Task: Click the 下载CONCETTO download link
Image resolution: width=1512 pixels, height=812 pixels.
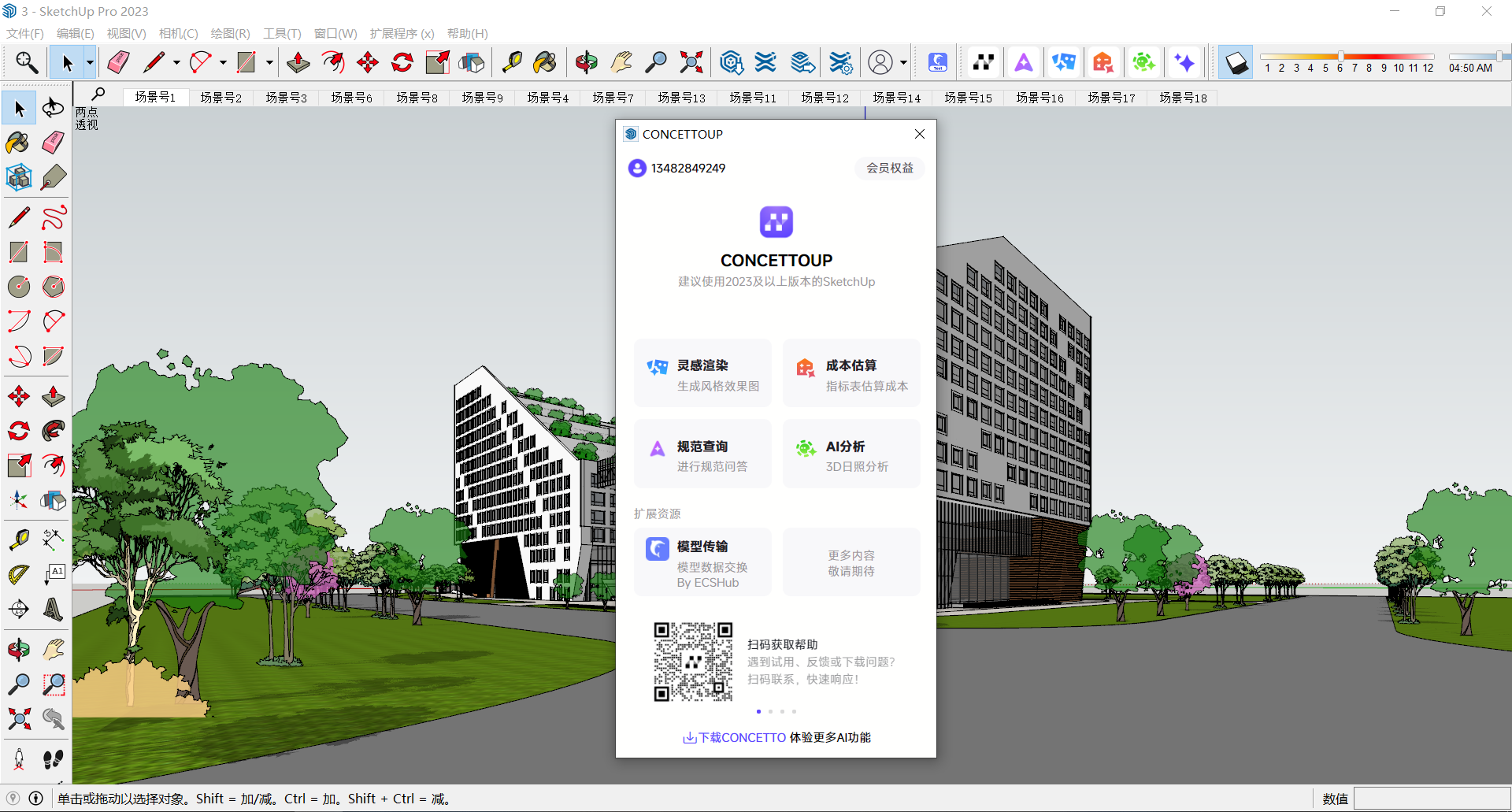Action: click(x=741, y=737)
